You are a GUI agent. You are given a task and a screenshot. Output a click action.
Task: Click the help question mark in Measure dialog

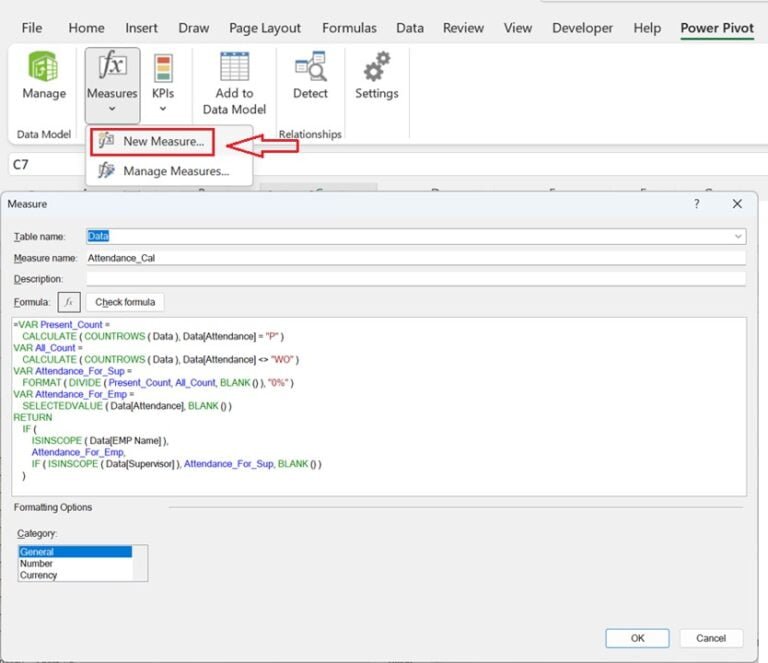(696, 204)
